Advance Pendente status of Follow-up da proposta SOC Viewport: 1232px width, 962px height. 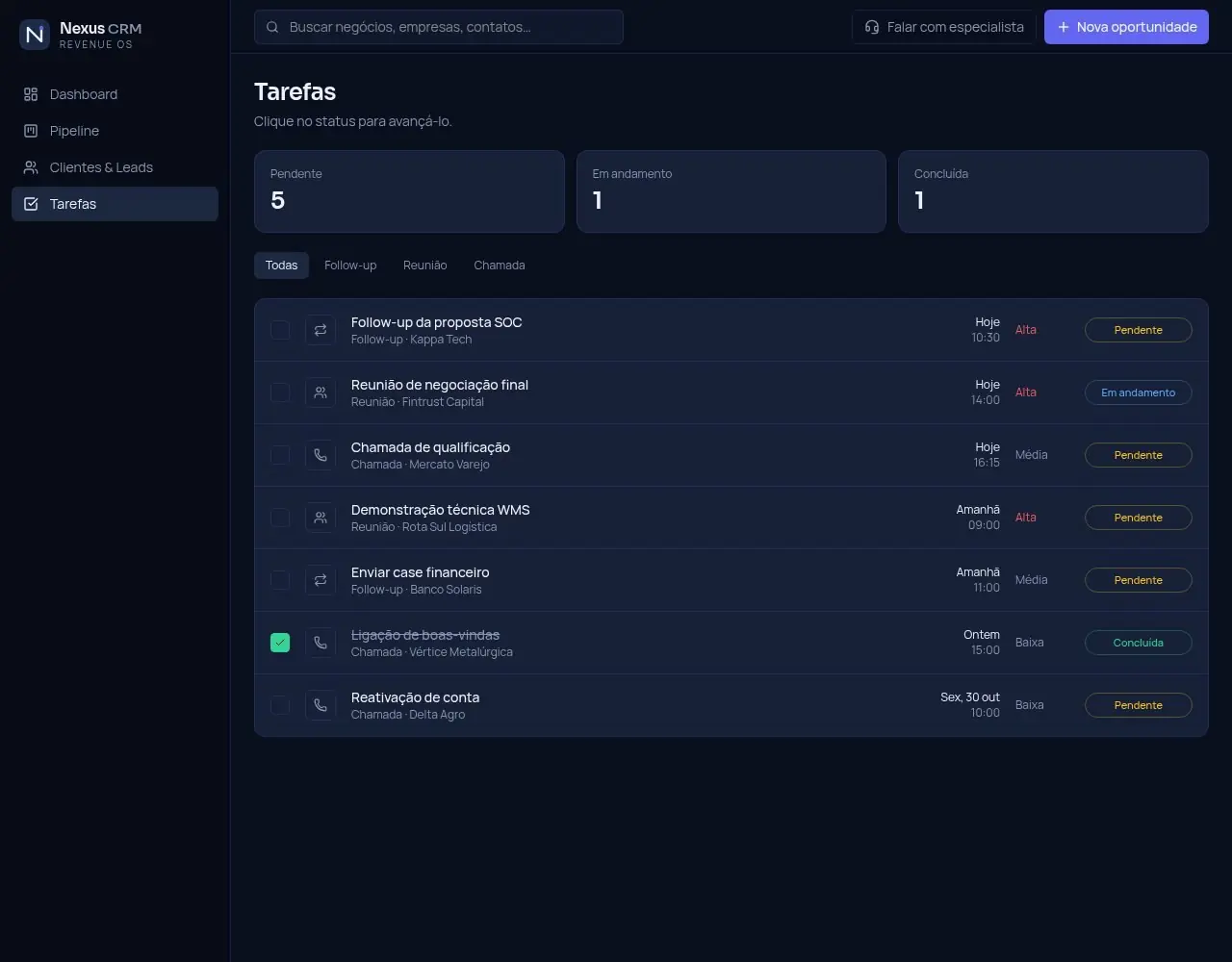[1139, 330]
